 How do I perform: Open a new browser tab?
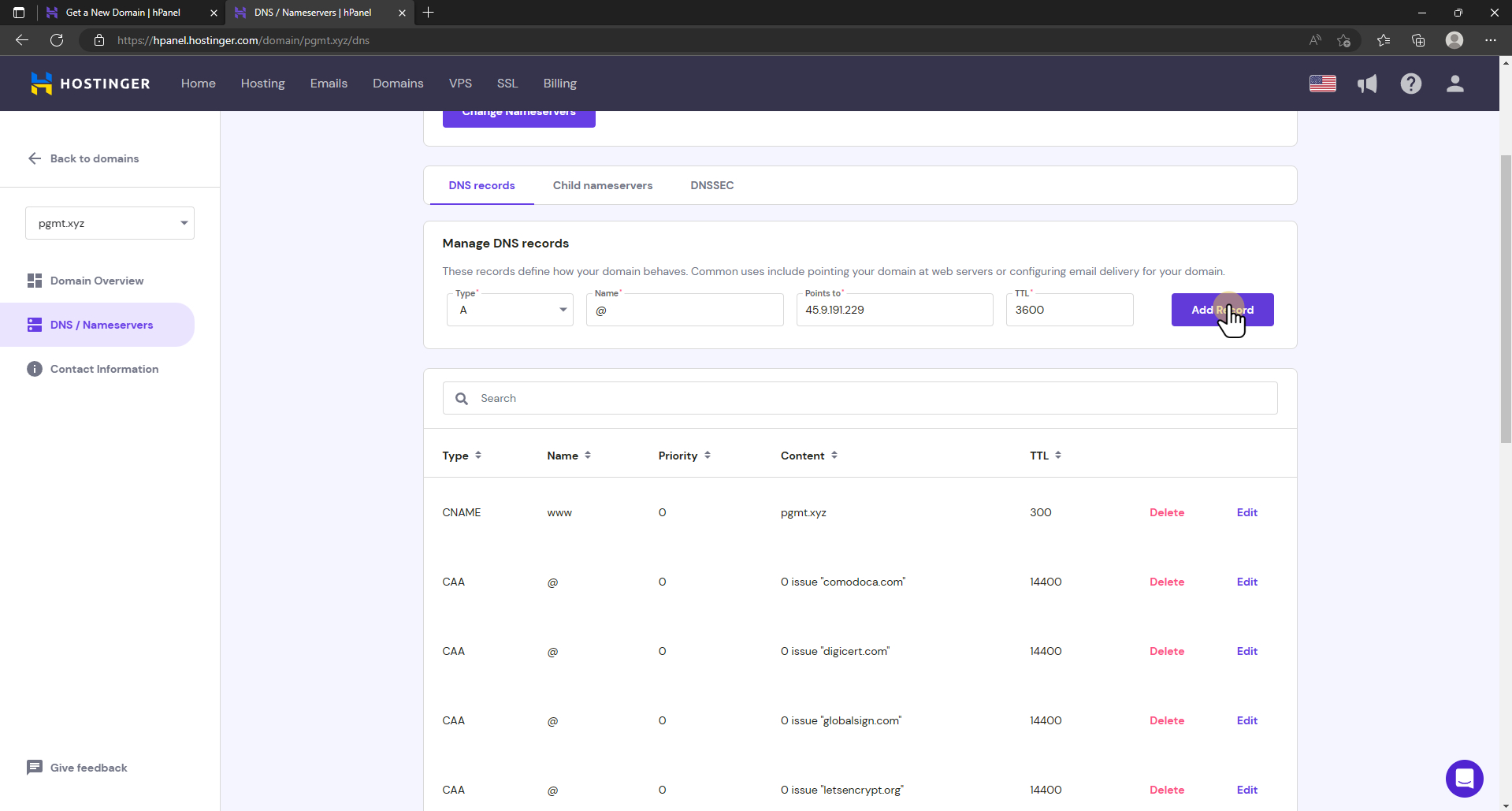[x=429, y=13]
